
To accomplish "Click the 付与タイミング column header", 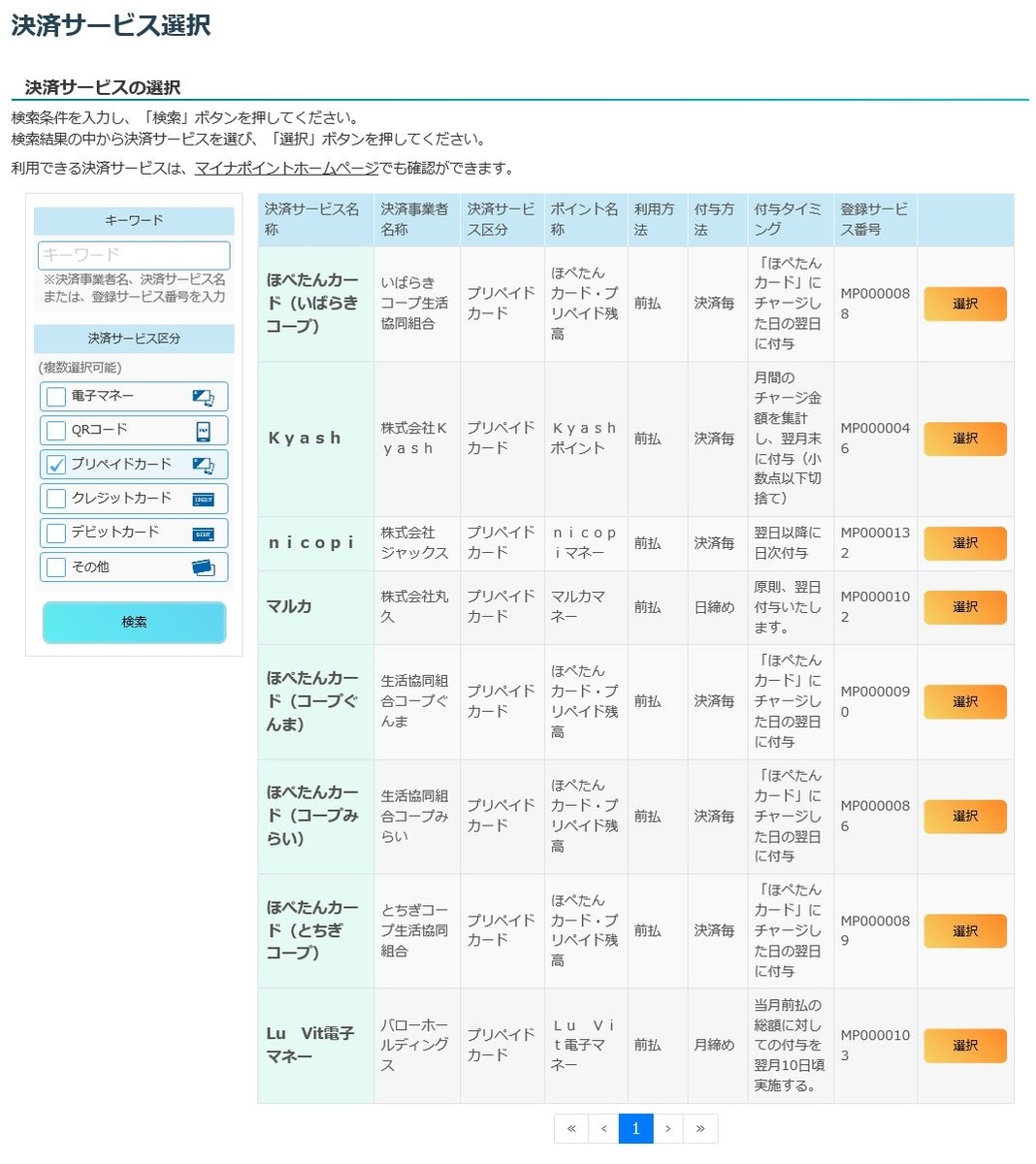I will (791, 219).
